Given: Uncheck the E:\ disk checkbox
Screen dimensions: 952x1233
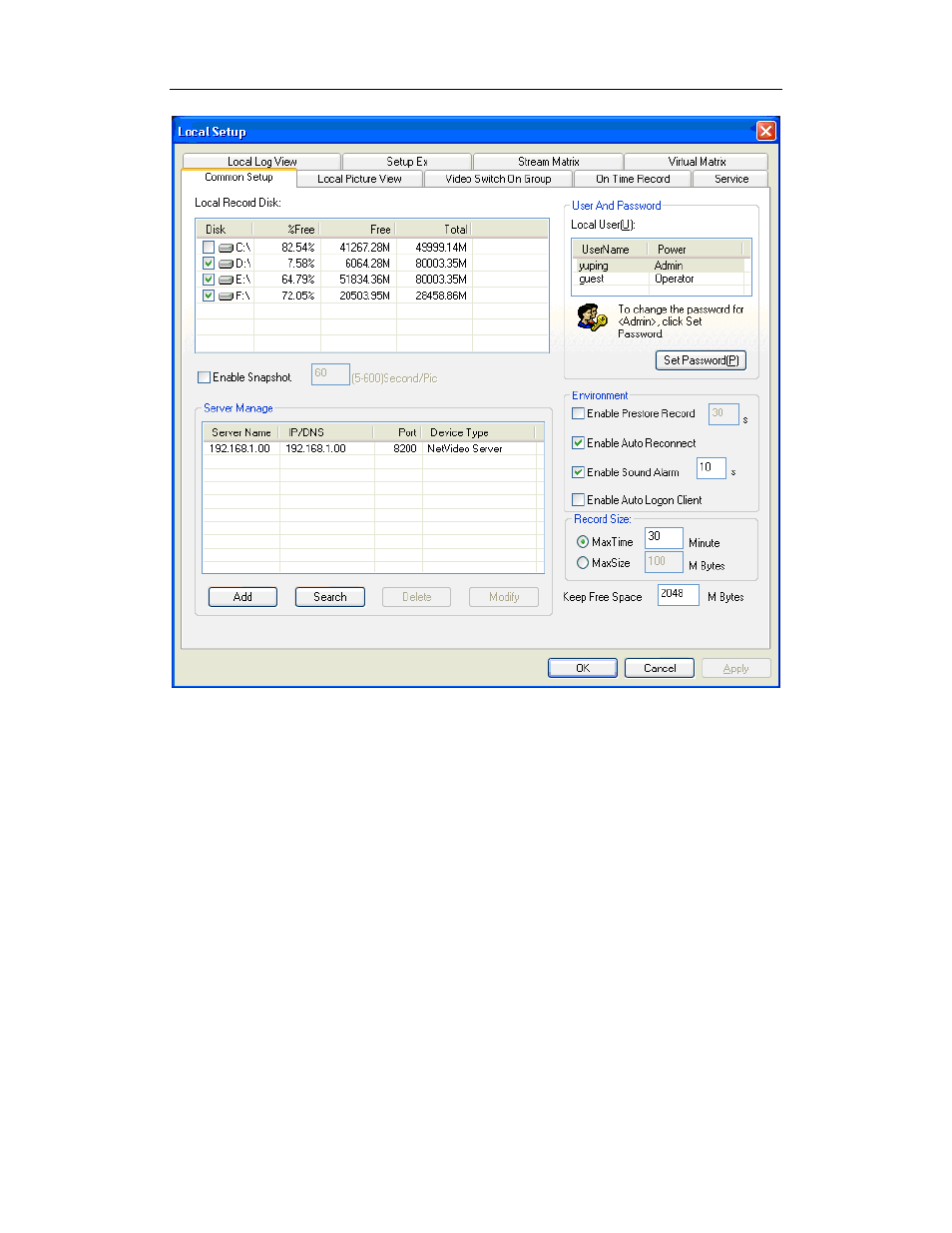Looking at the screenshot, I should (208, 280).
